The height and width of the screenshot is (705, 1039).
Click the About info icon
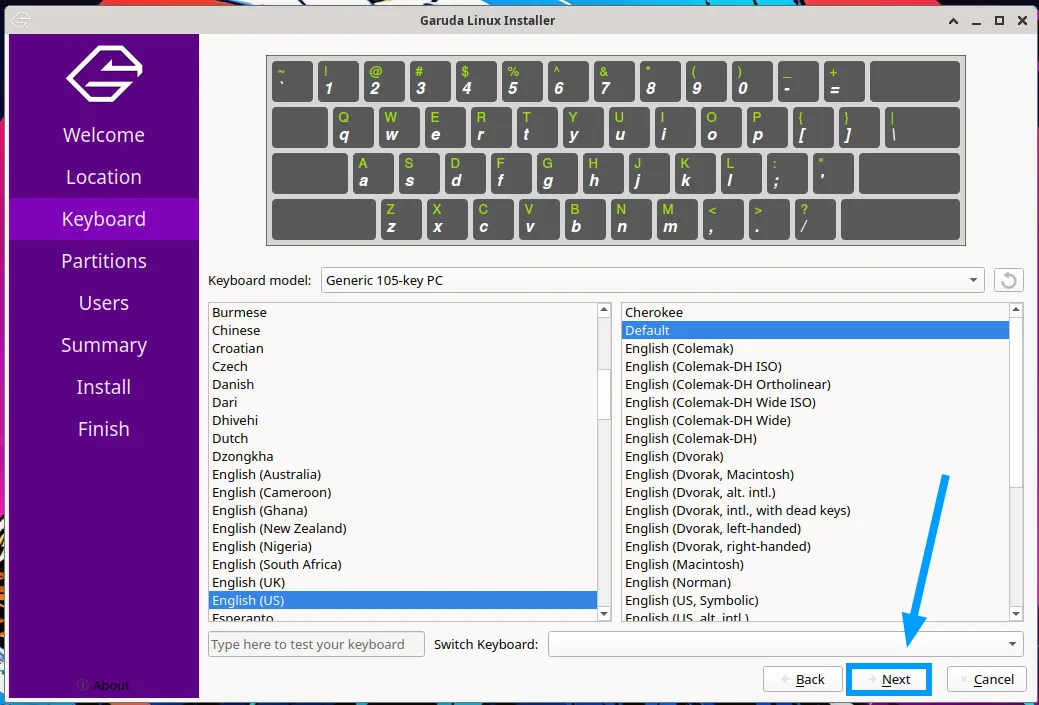[83, 685]
